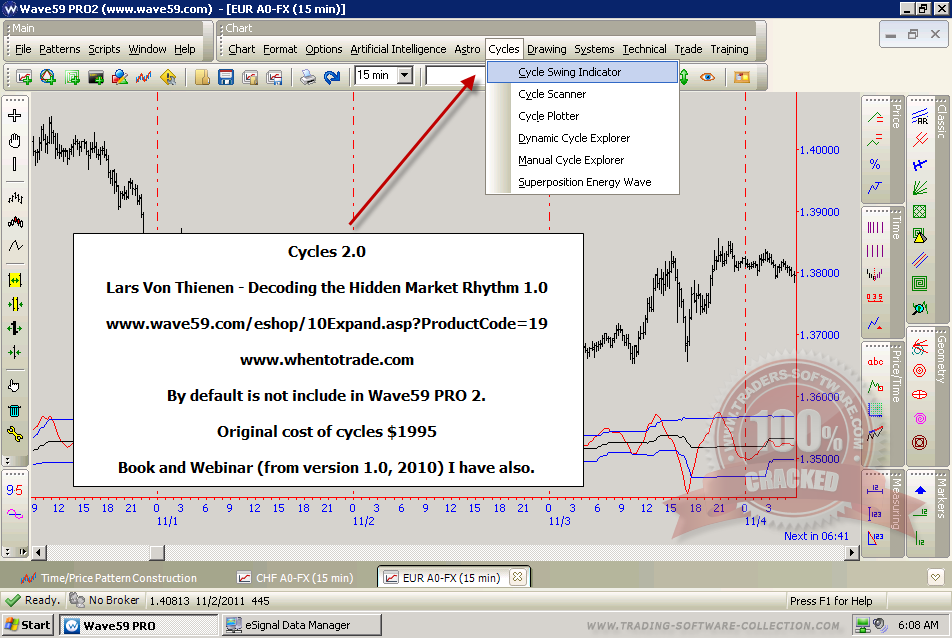This screenshot has height=638, width=952.
Task: Open the Drawing menu
Action: click(x=546, y=49)
